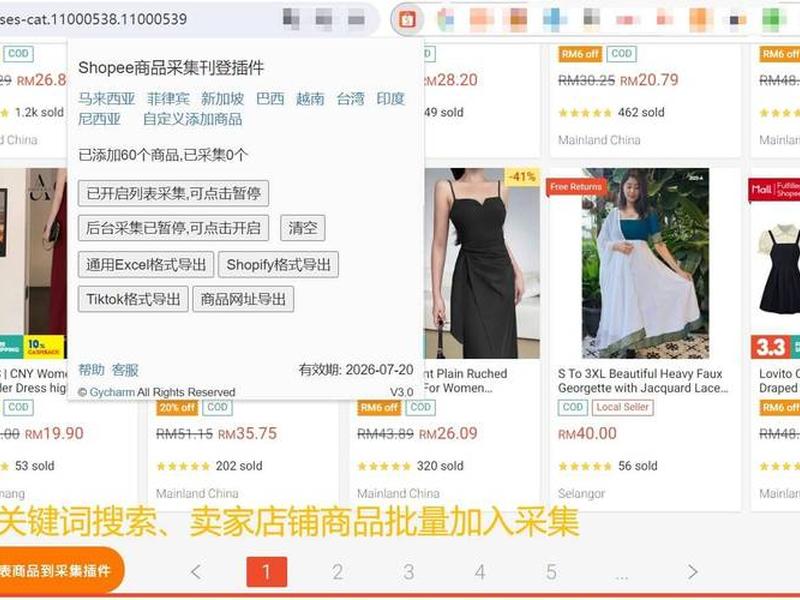Select 新加坡 site link
Viewport: 800px width, 600px height.
tap(222, 98)
